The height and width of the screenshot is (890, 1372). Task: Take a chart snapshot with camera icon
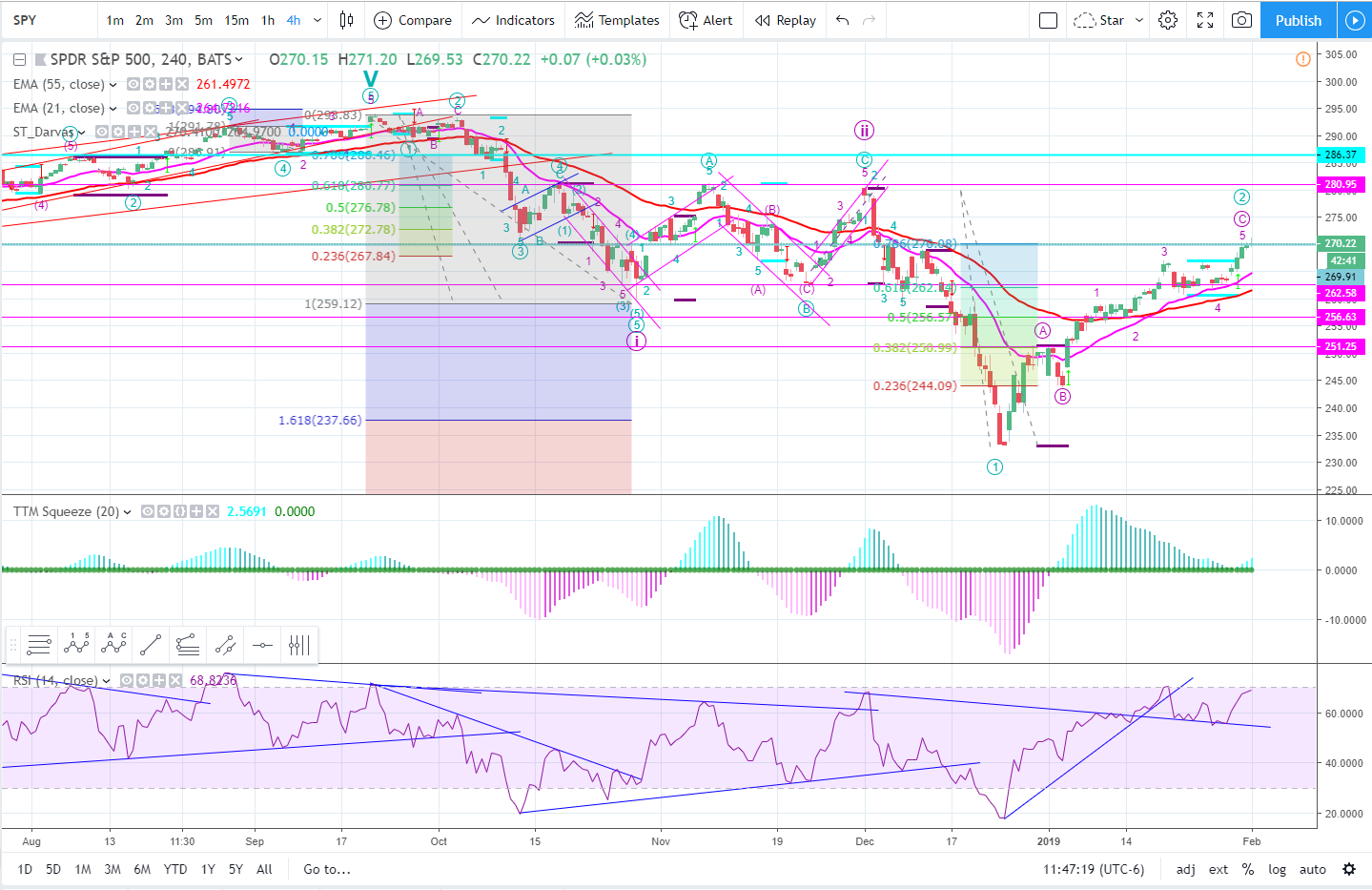click(x=1241, y=20)
